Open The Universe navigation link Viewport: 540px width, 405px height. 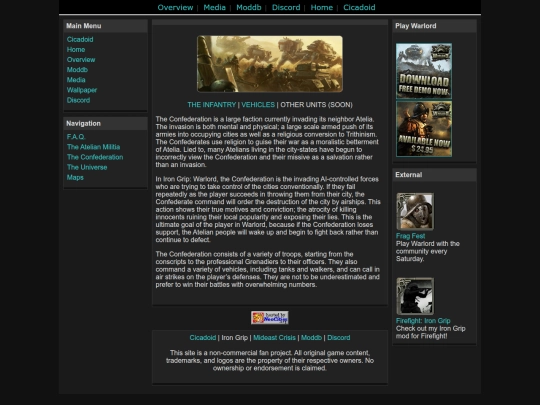(x=87, y=167)
